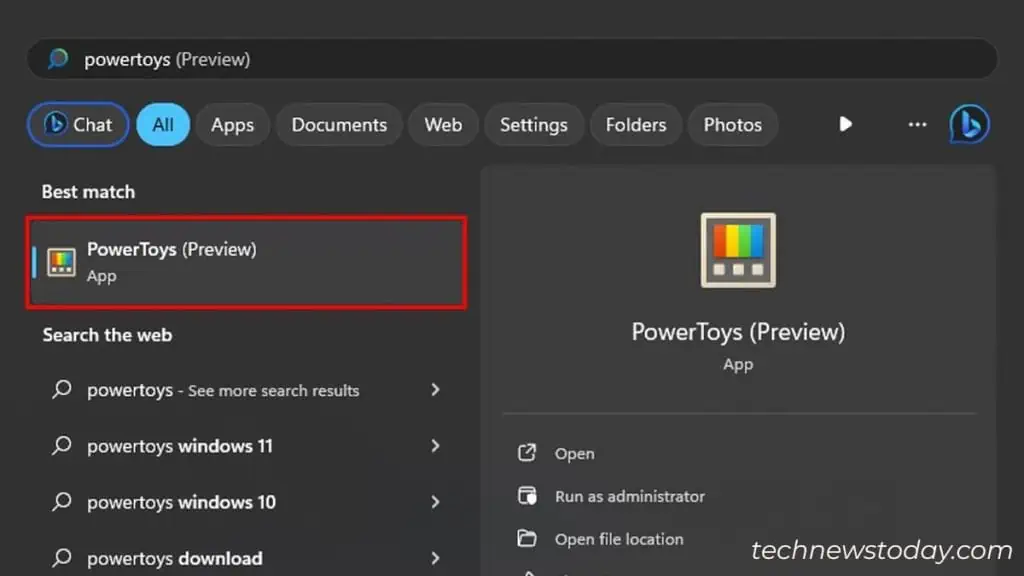The height and width of the screenshot is (576, 1024).
Task: Click the Run as administrator shield icon
Action: tap(528, 496)
